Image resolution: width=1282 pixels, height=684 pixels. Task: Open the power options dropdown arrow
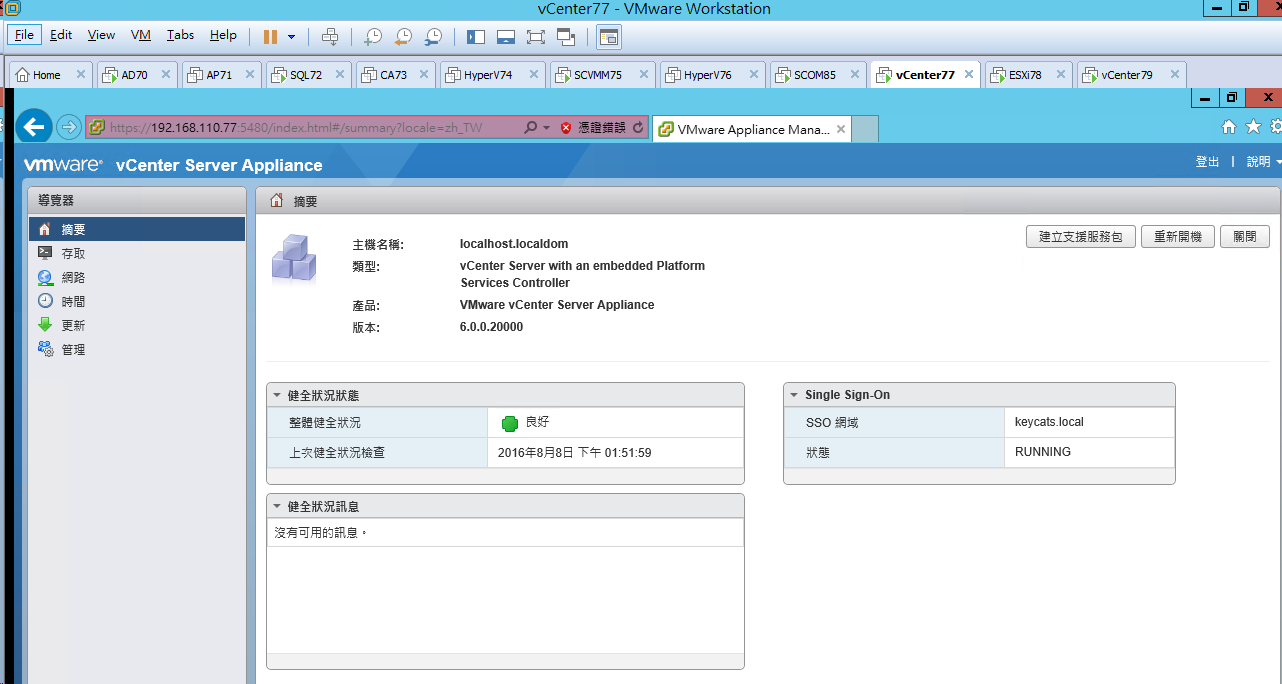tap(292, 37)
